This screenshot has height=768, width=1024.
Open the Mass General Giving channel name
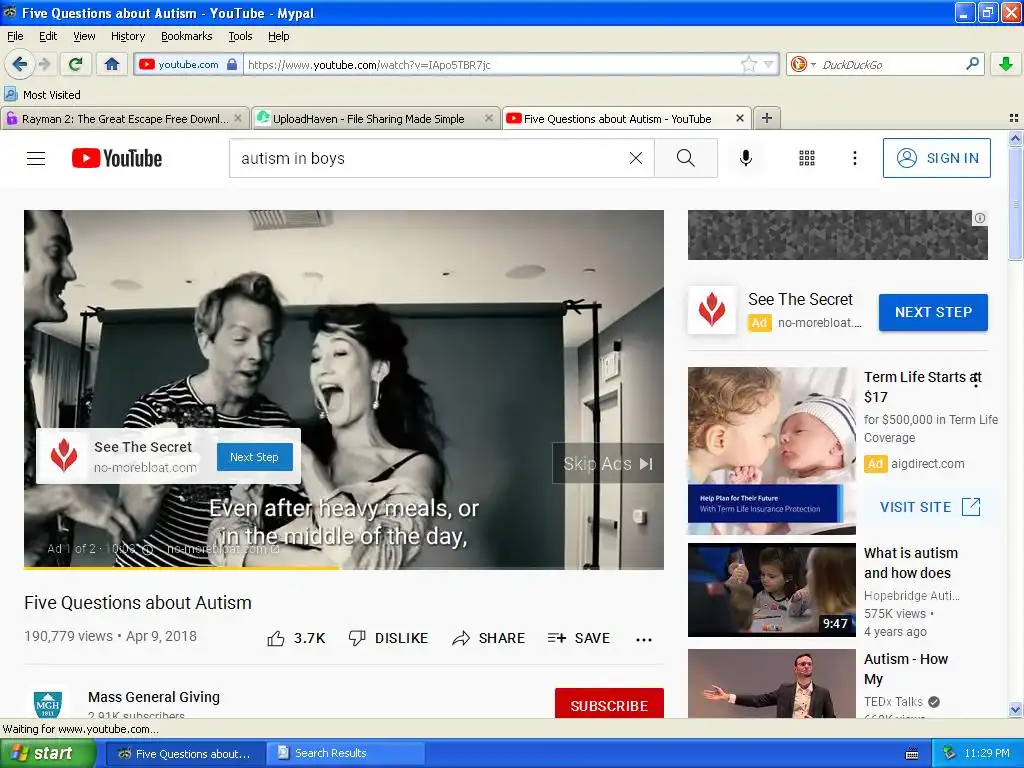click(153, 697)
